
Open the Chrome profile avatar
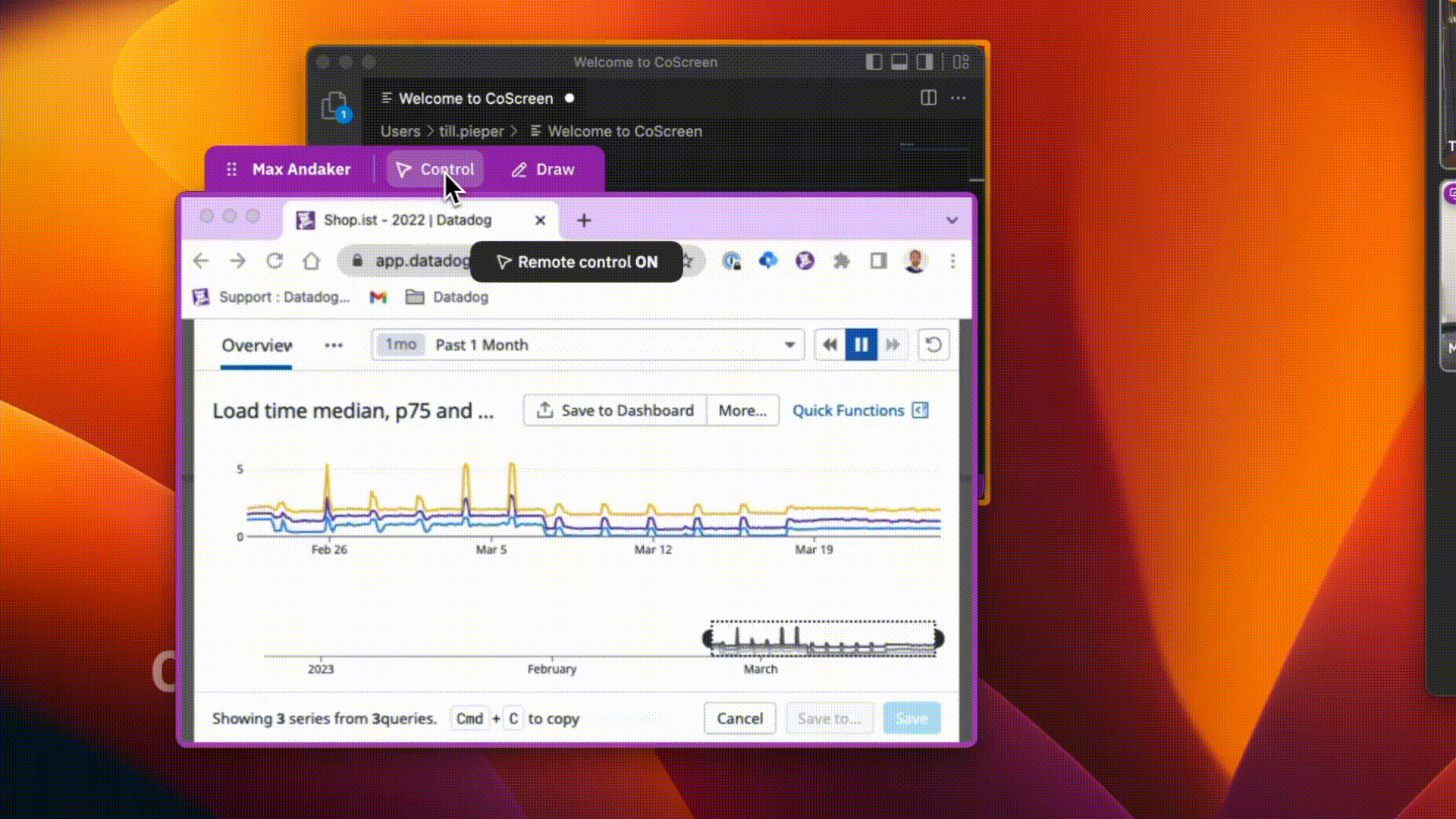915,261
